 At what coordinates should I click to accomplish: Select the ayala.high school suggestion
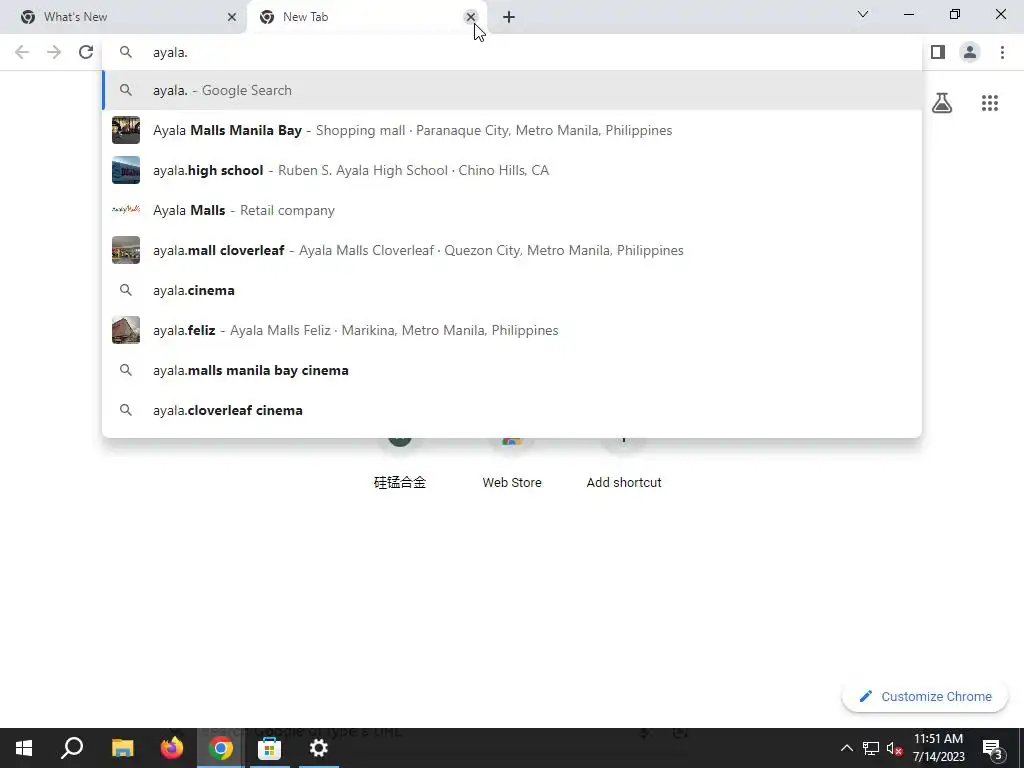point(512,170)
